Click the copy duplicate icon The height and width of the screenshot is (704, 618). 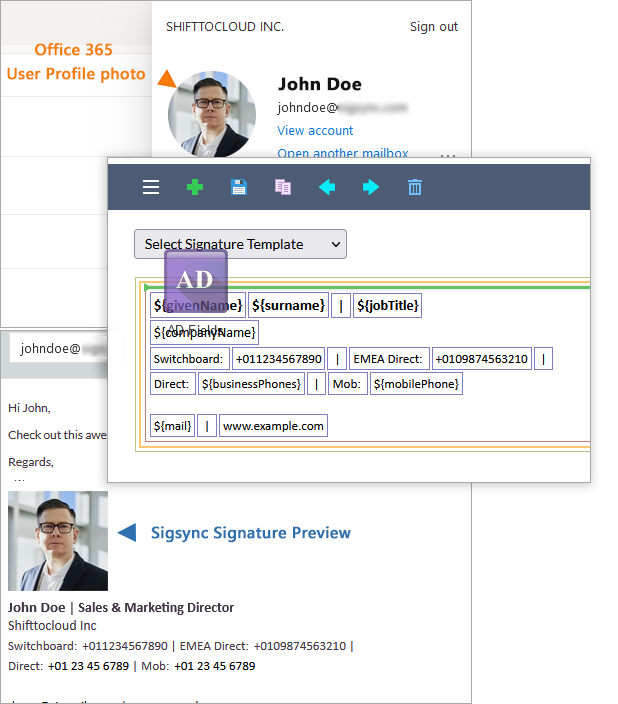(283, 187)
